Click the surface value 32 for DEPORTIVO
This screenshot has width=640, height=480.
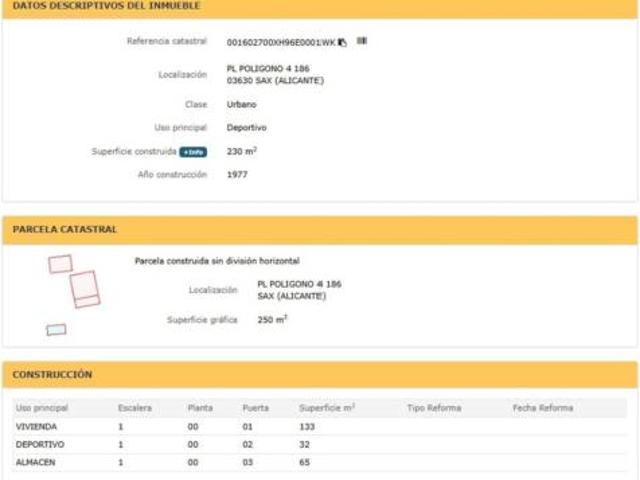[x=304, y=444]
